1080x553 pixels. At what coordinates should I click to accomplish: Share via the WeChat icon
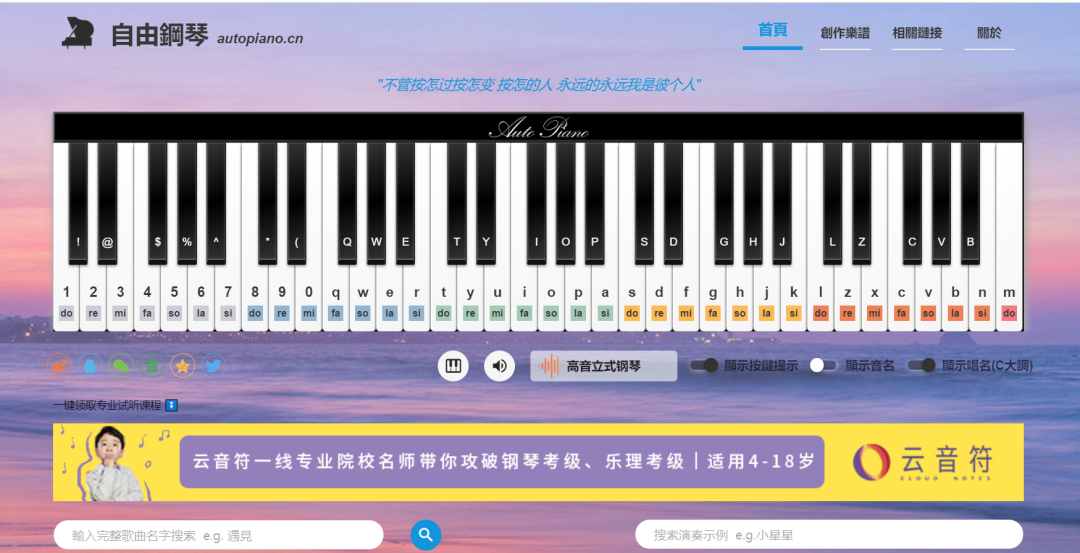click(121, 366)
